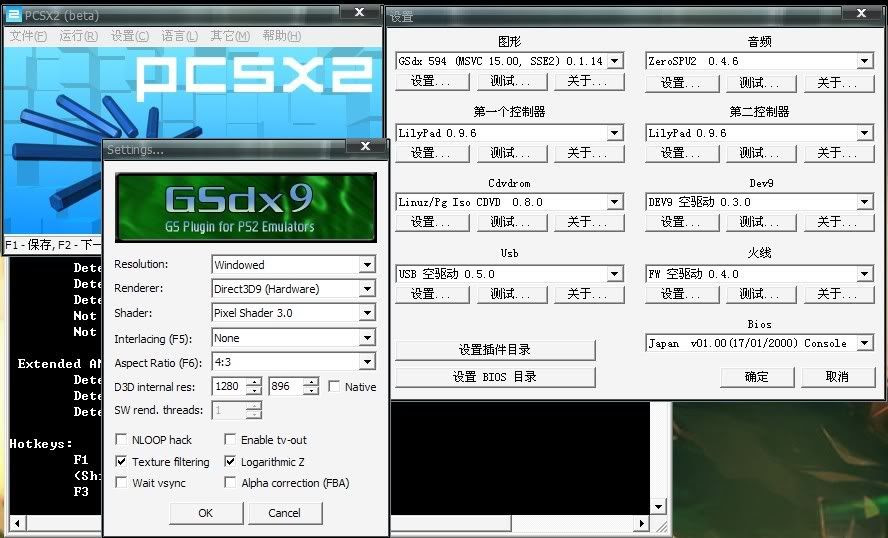Screen dimensions: 888x538
Task: Check Enable tv-out option
Action: pyautogui.click(x=230, y=439)
